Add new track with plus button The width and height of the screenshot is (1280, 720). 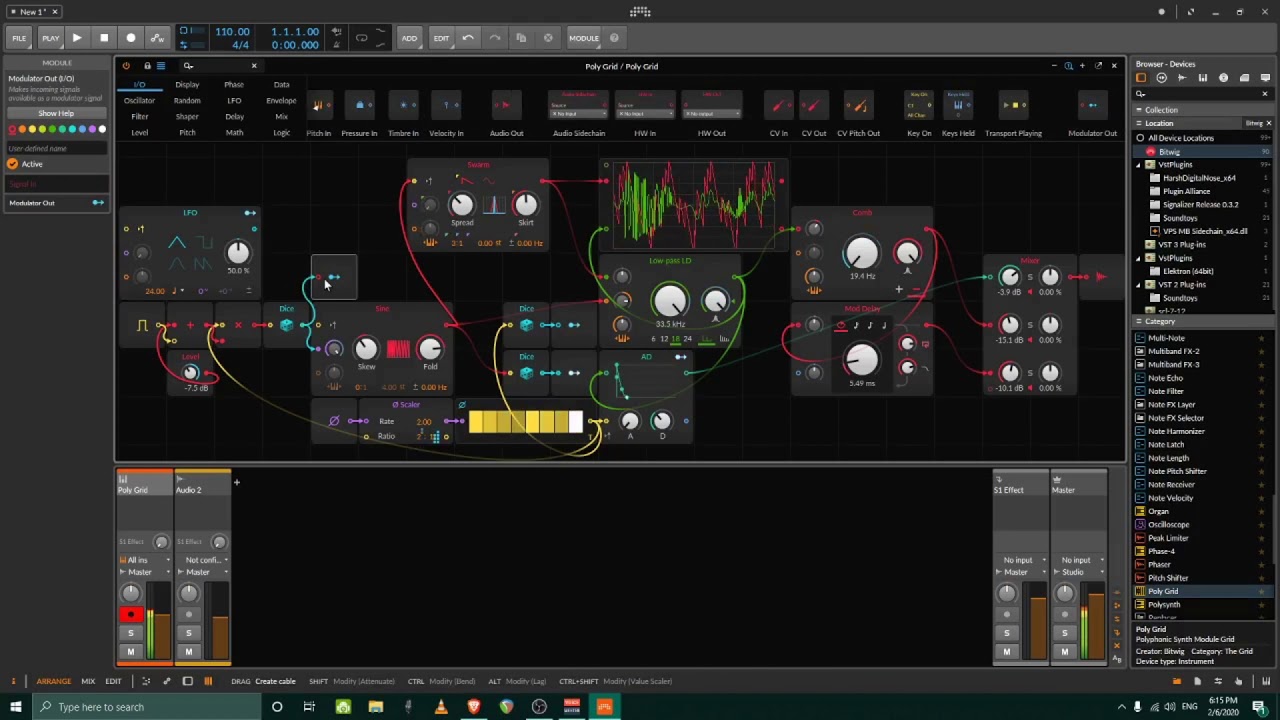click(x=237, y=483)
